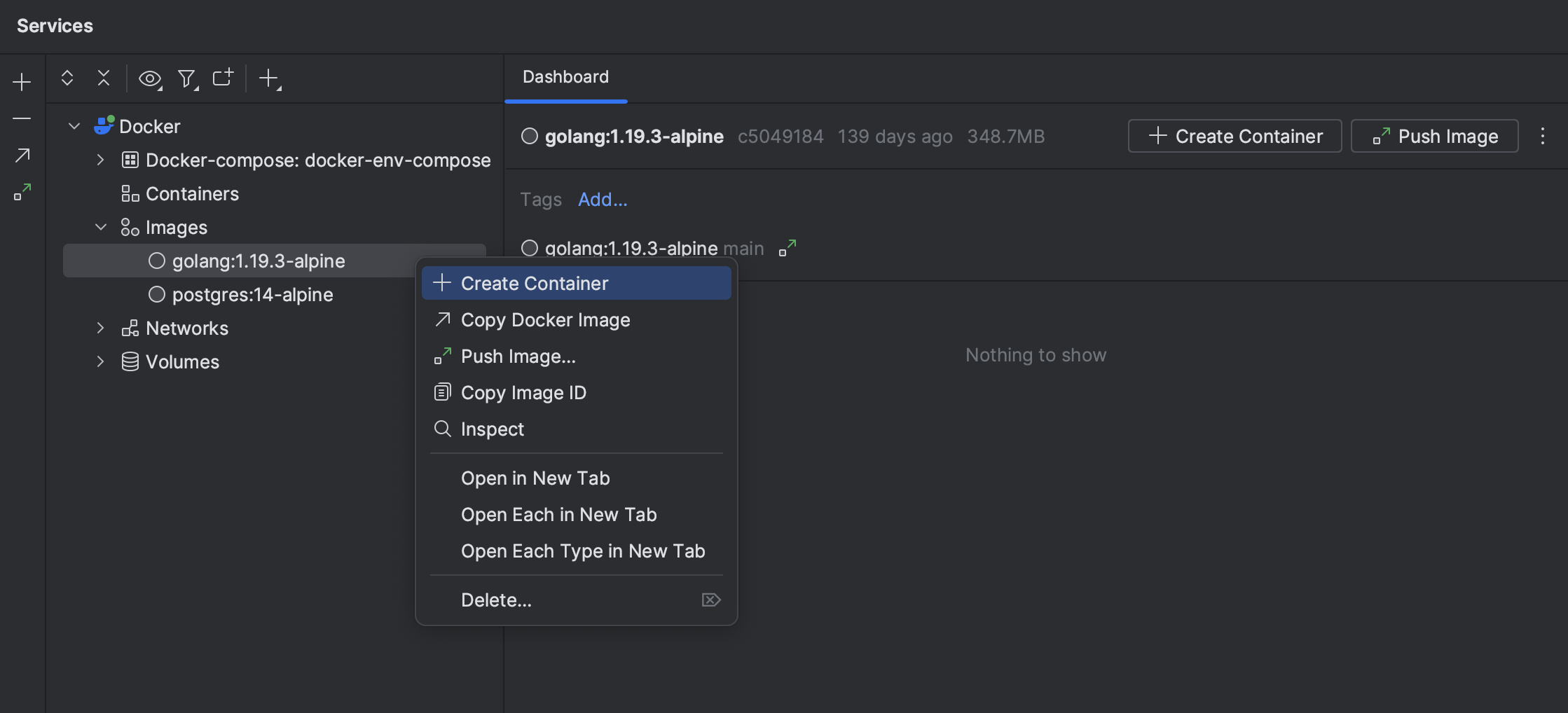Click the Add link next to Tags
Image resolution: width=1568 pixels, height=713 pixels.
click(x=603, y=200)
